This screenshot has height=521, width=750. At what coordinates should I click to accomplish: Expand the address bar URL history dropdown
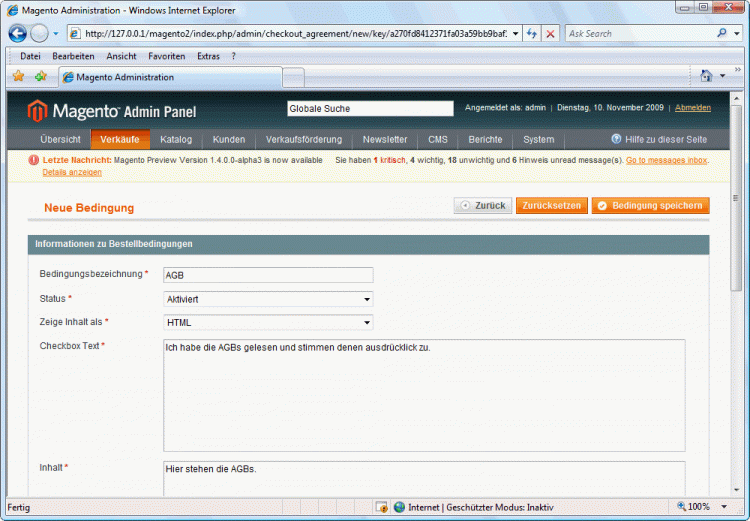point(515,33)
